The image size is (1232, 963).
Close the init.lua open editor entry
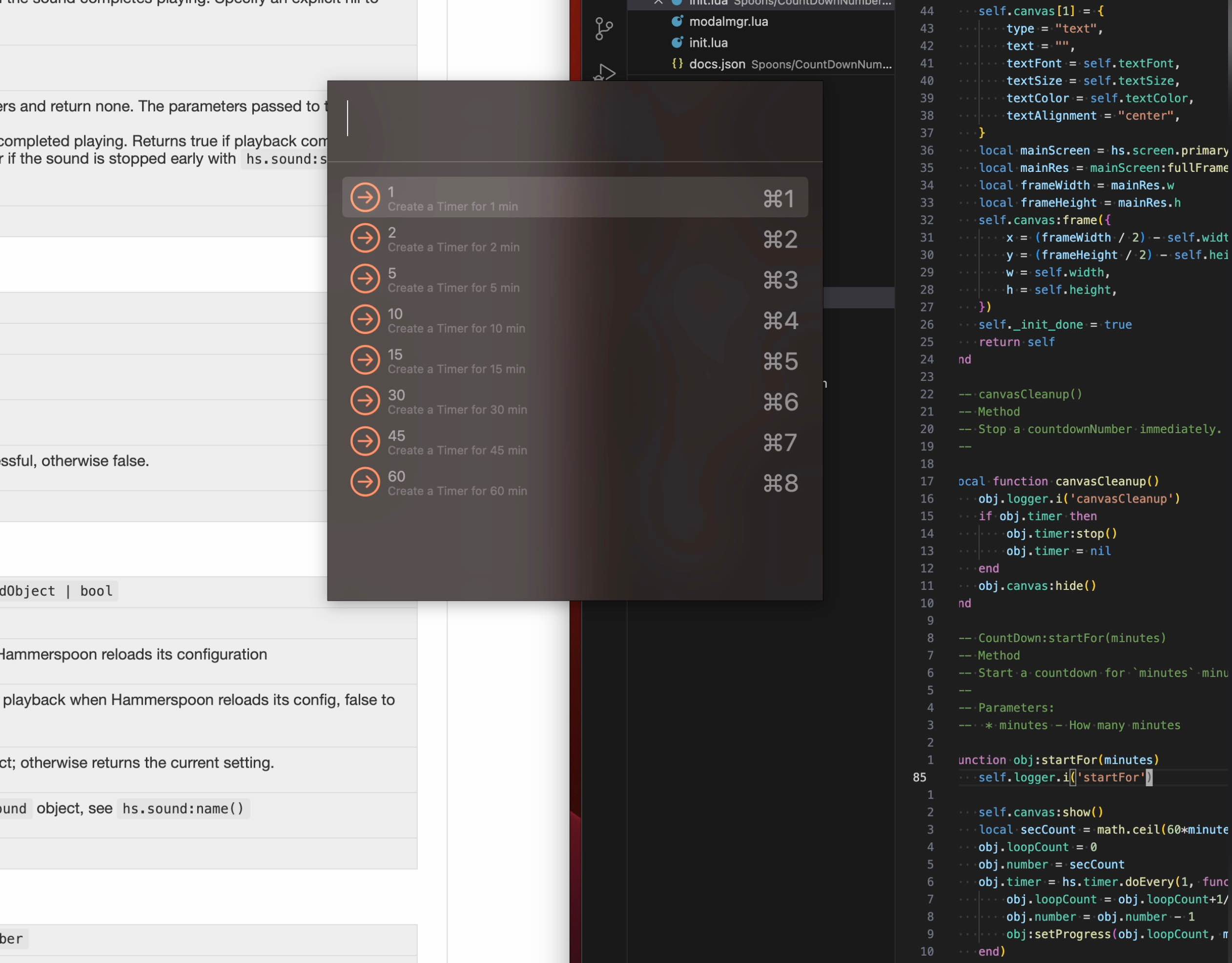[658, 3]
